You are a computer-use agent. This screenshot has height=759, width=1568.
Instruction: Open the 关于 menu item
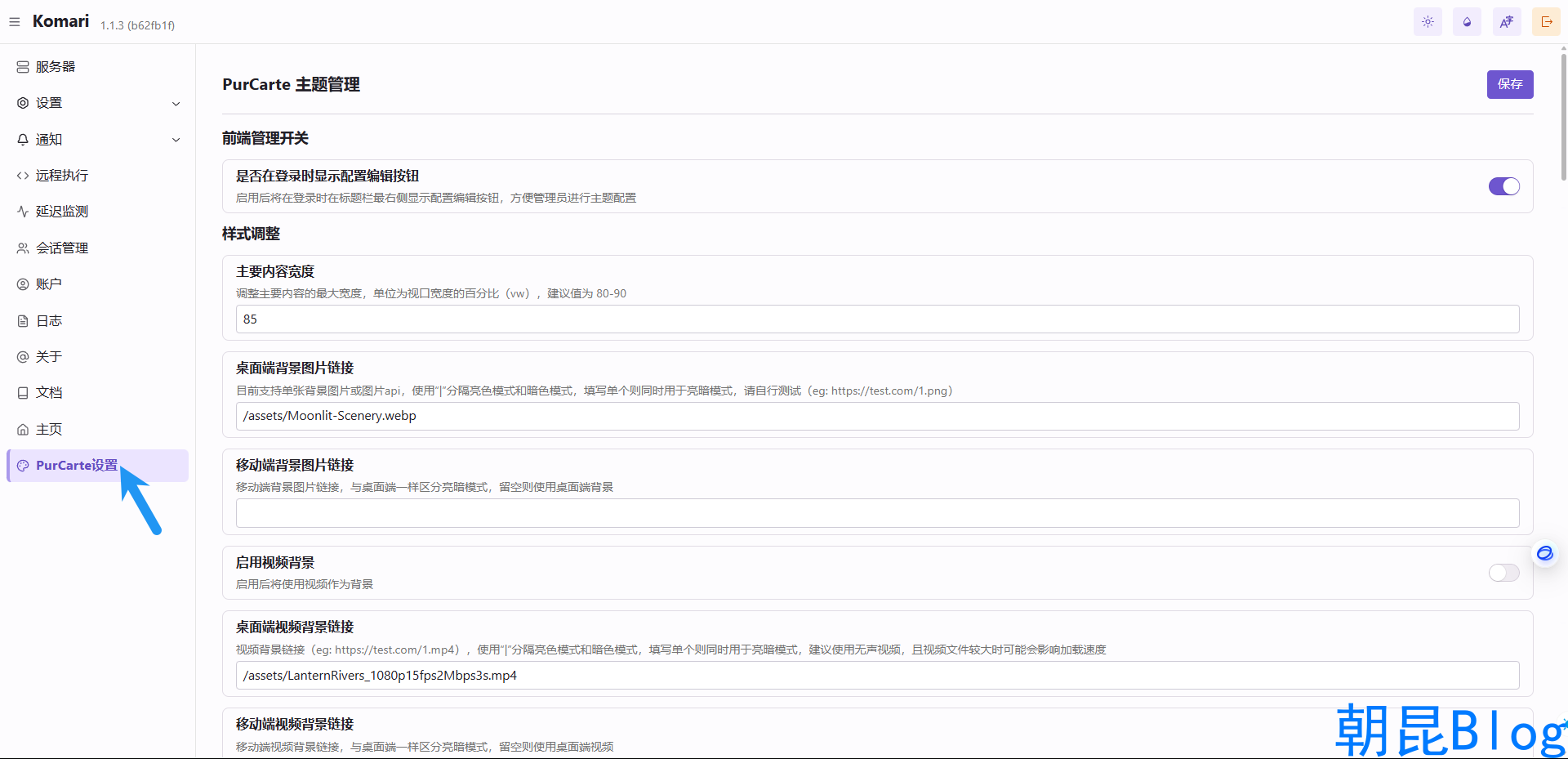98,357
